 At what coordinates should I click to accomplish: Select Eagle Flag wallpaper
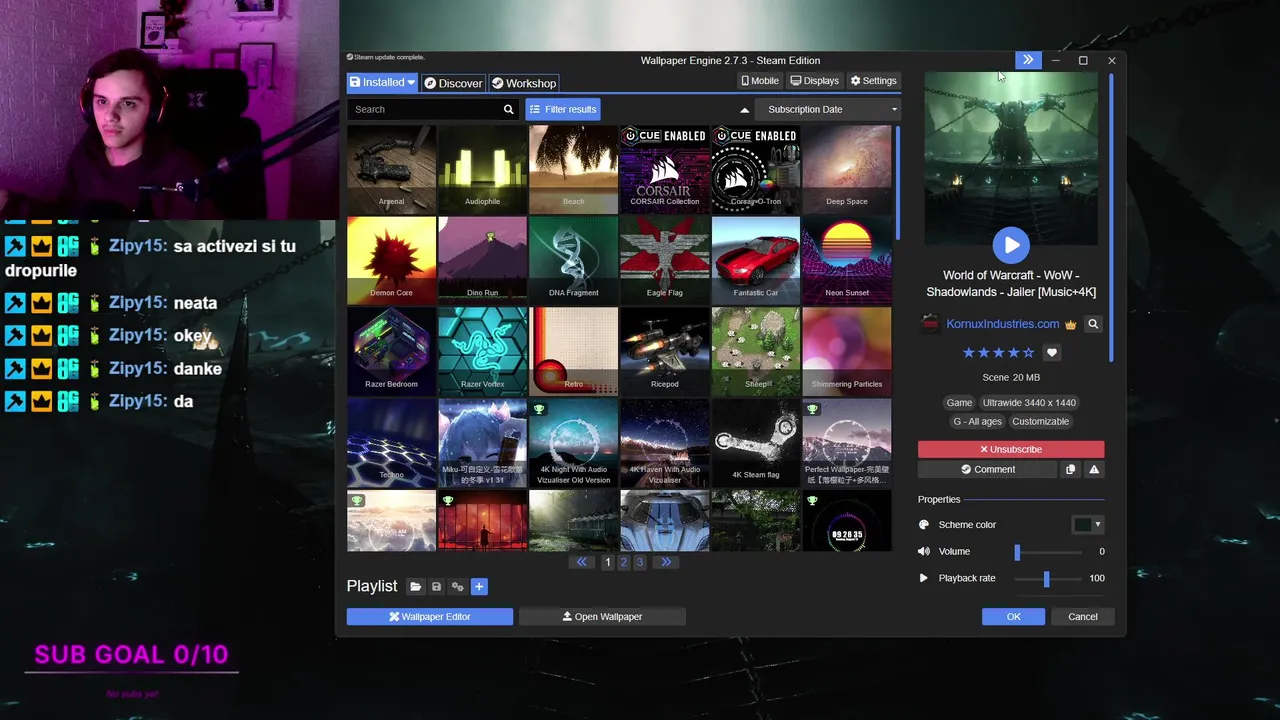664,260
